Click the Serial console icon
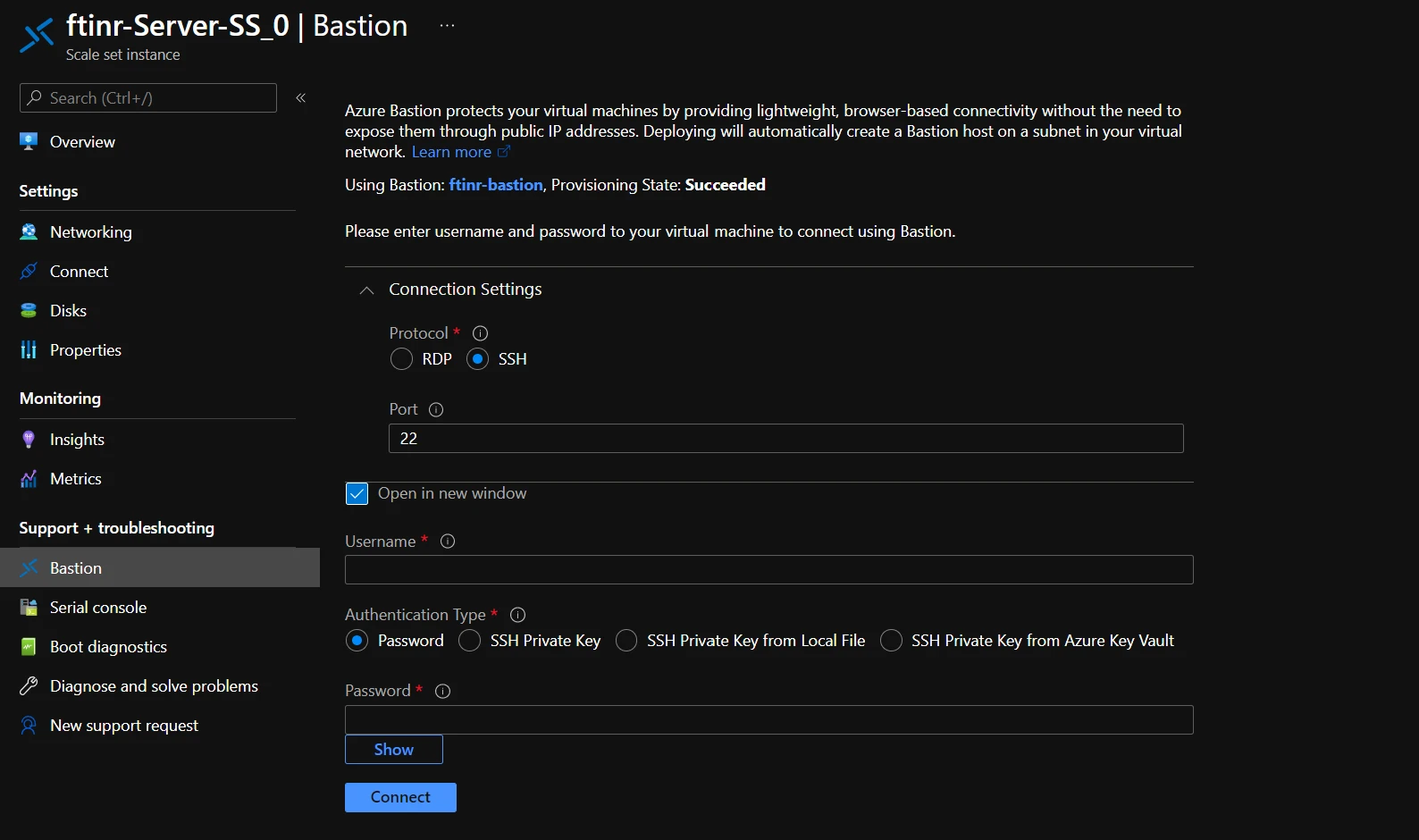1419x840 pixels. point(29,607)
